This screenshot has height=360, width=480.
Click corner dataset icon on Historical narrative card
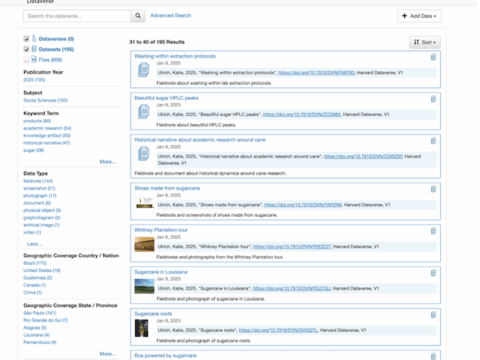click(433, 141)
